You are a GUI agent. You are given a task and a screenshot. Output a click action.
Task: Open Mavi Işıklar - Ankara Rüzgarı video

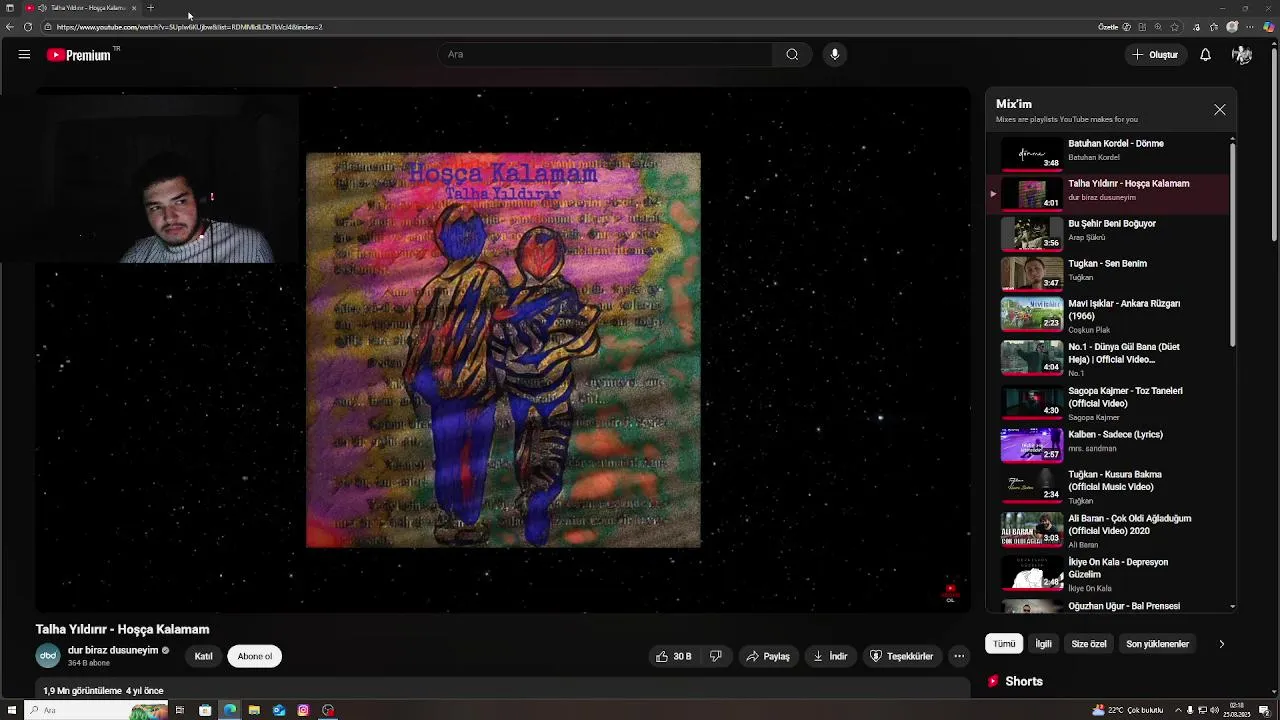click(x=1110, y=315)
